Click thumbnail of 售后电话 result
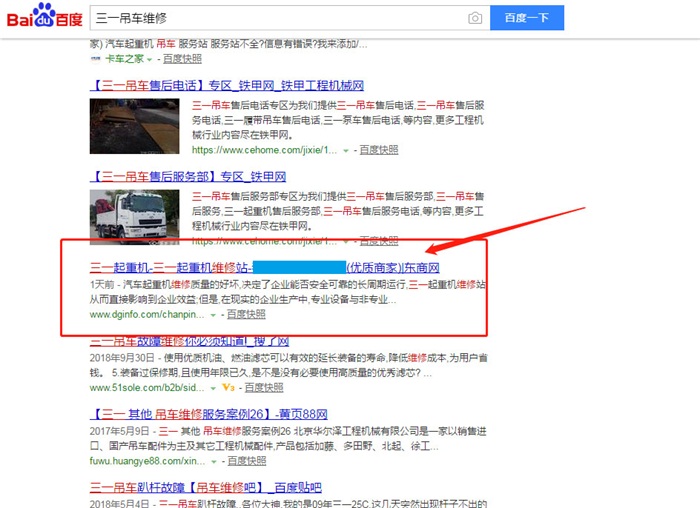700x508 pixels. click(134, 126)
